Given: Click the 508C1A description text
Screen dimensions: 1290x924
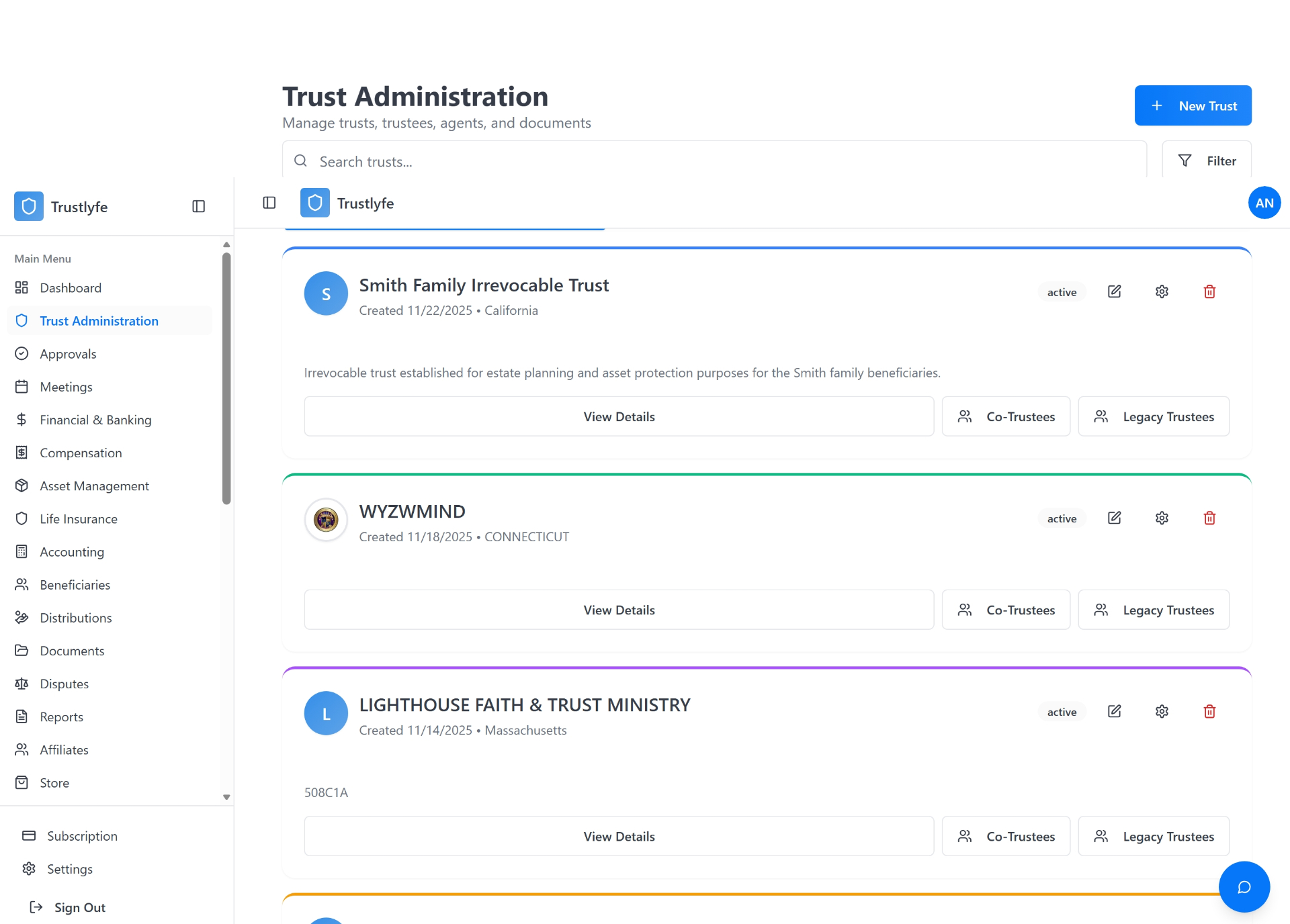Looking at the screenshot, I should [326, 792].
